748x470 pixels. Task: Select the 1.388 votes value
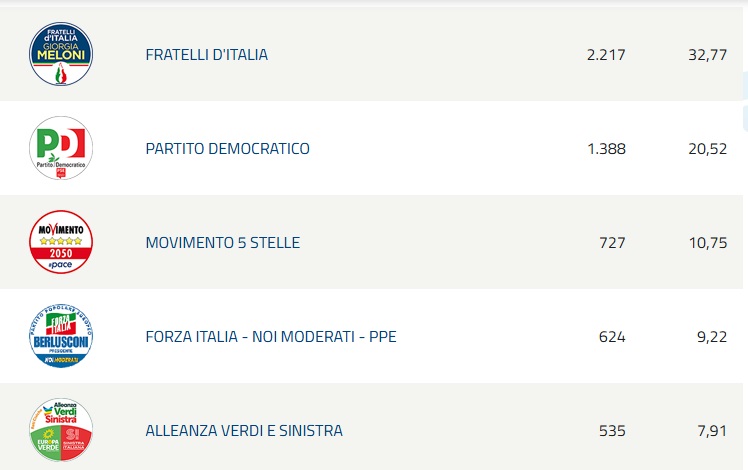coord(606,149)
